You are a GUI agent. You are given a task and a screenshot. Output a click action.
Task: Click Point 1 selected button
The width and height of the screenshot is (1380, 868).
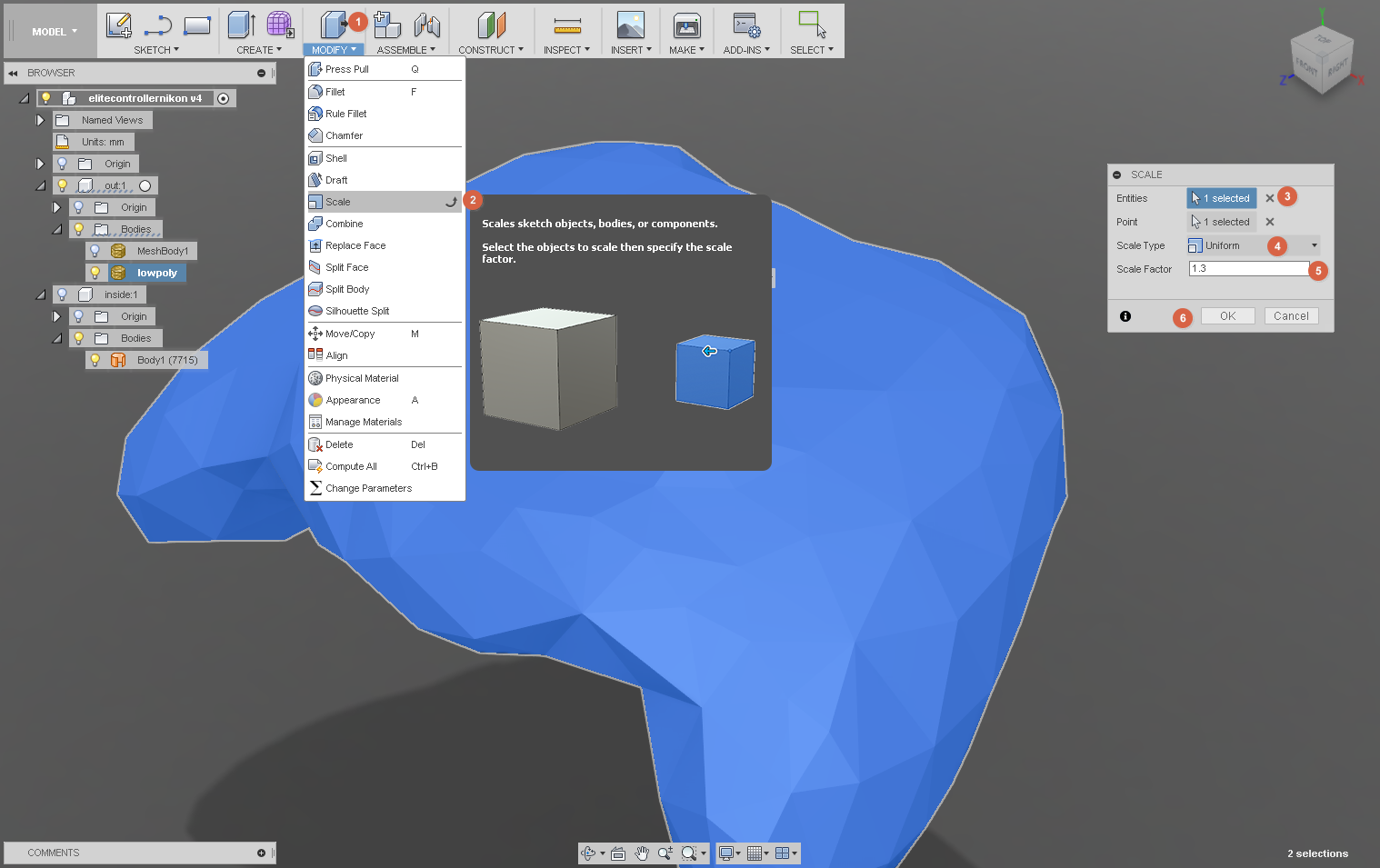(1222, 222)
